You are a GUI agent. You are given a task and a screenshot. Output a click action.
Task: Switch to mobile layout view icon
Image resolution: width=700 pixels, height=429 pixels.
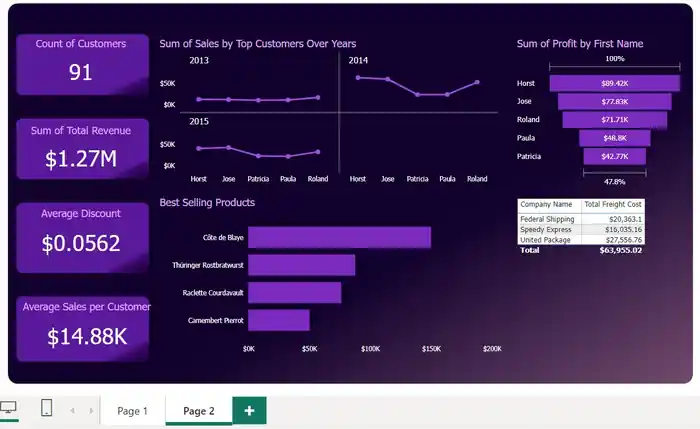[46, 408]
